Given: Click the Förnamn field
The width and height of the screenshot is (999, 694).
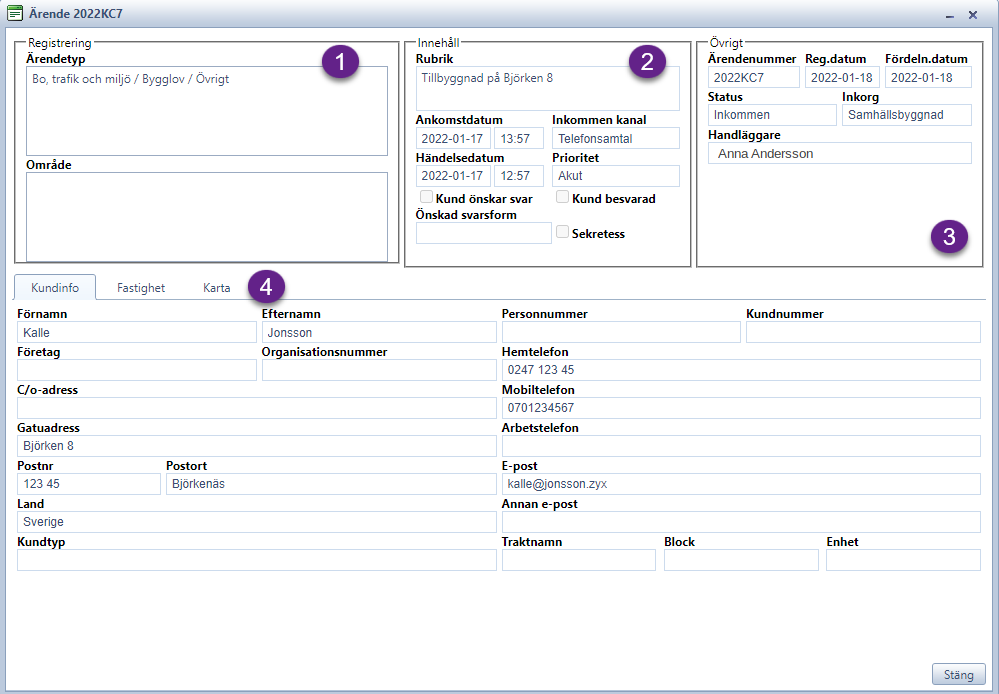Looking at the screenshot, I should (x=137, y=332).
